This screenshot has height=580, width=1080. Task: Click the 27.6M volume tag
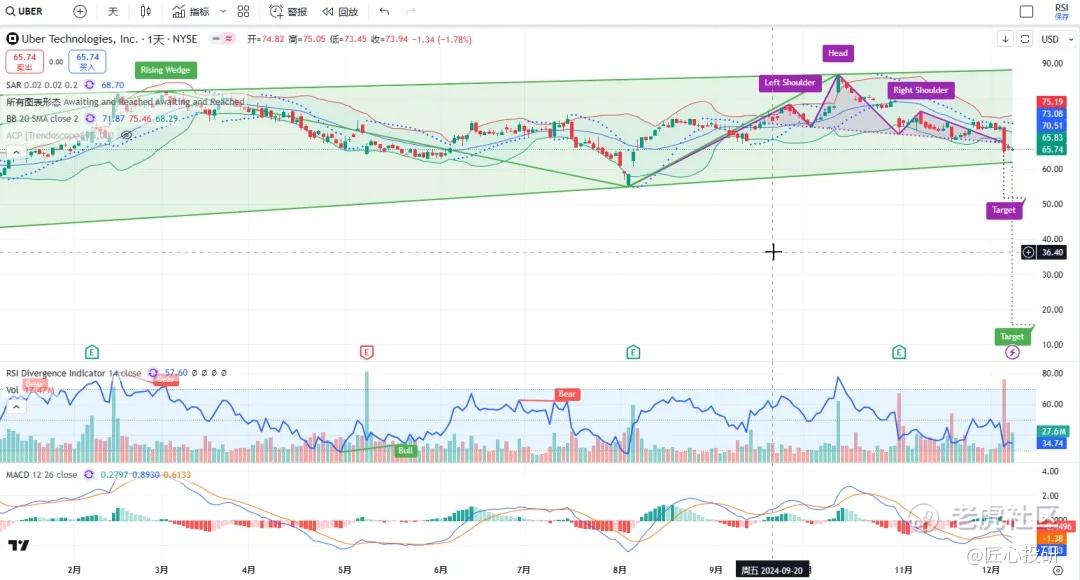[1052, 431]
